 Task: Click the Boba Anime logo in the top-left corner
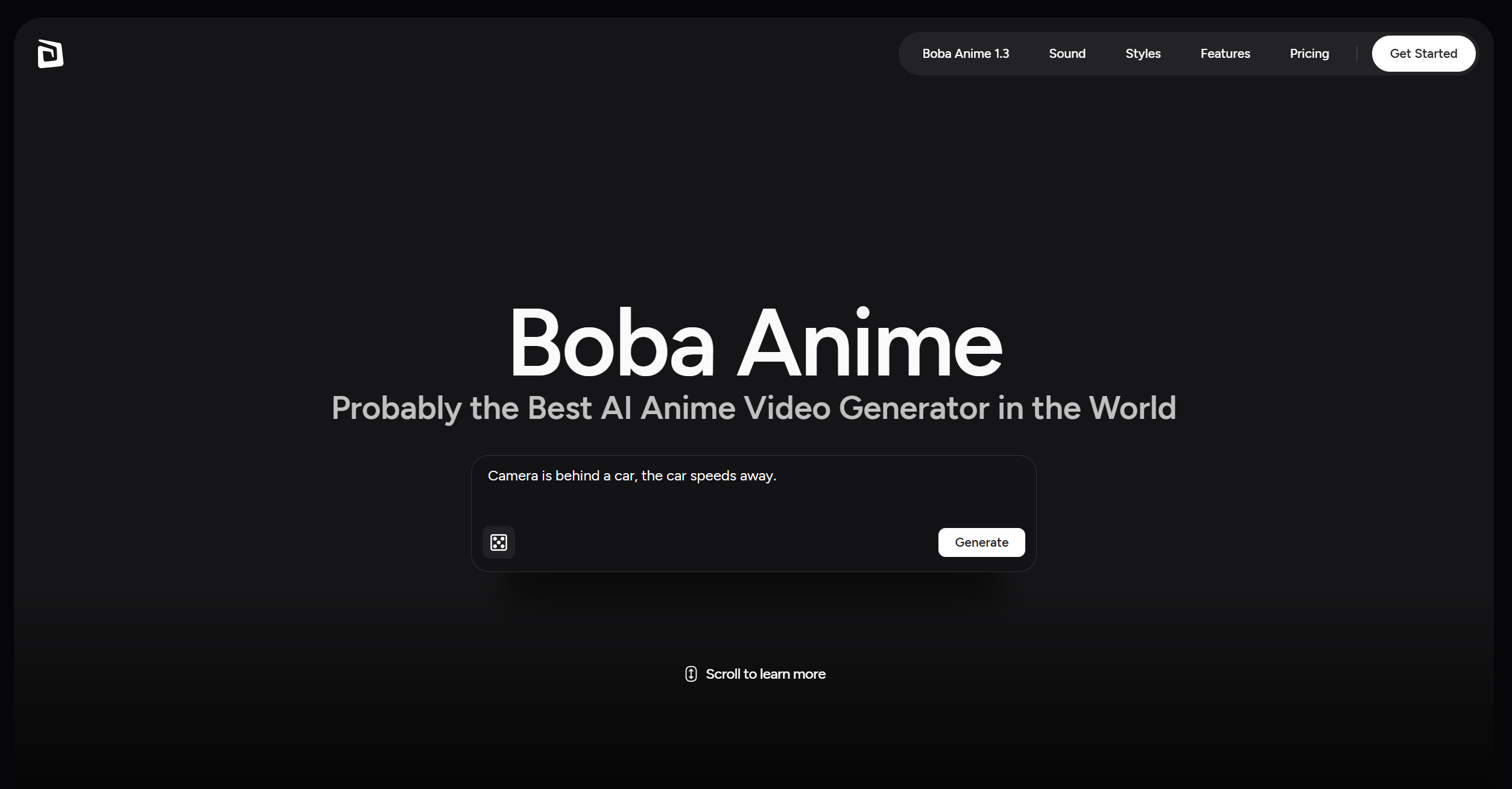50,54
